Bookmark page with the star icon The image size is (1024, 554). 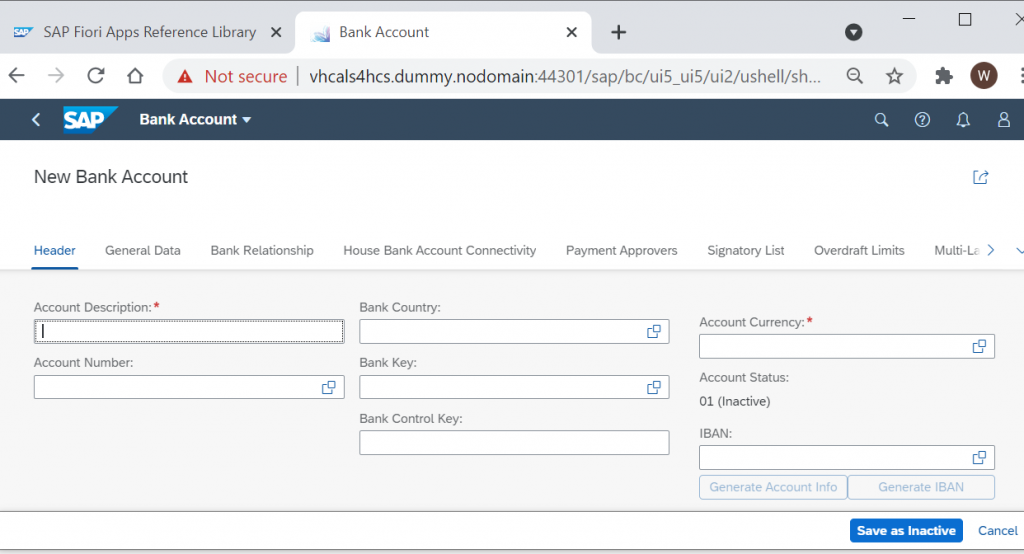tap(894, 76)
